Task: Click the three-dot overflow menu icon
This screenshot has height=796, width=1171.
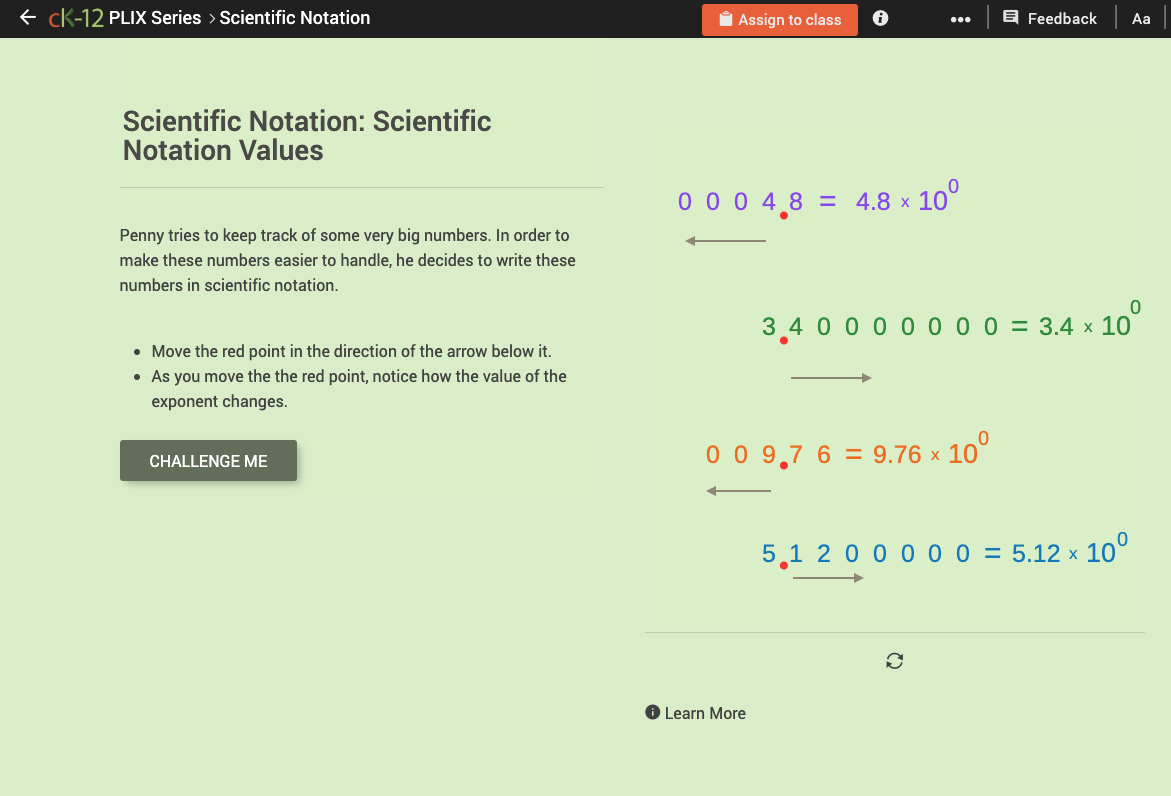Action: tap(960, 18)
